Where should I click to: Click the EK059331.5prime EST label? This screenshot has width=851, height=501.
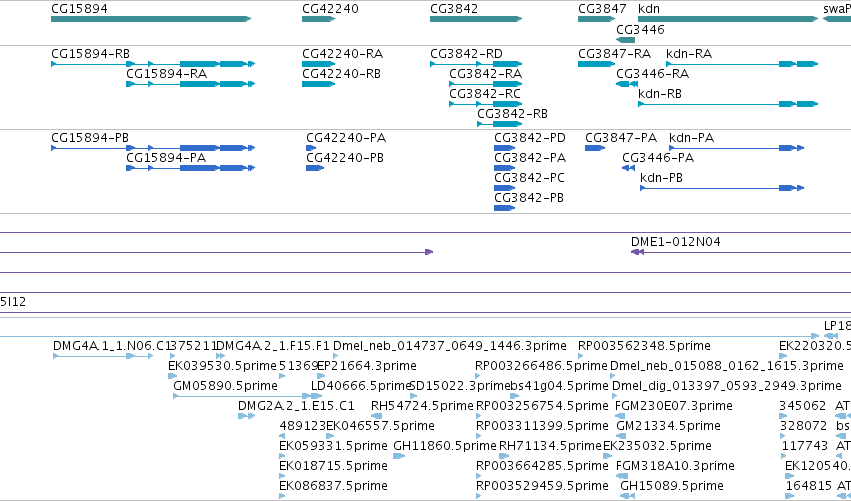tap(333, 446)
